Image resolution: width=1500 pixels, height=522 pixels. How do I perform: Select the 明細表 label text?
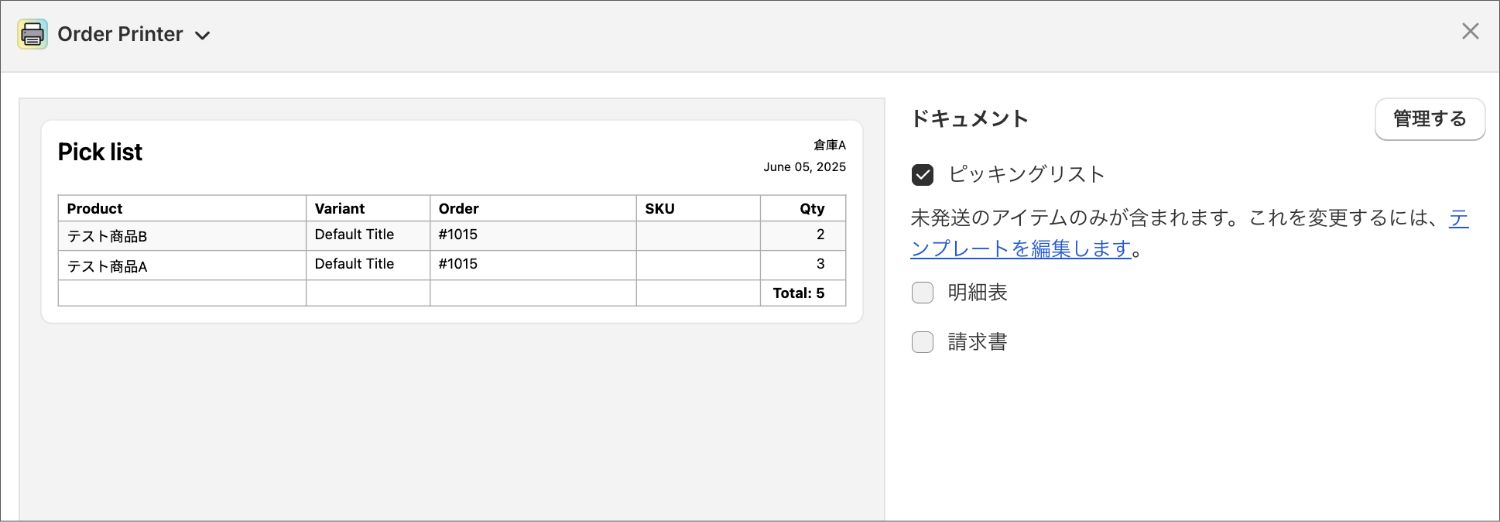point(978,293)
